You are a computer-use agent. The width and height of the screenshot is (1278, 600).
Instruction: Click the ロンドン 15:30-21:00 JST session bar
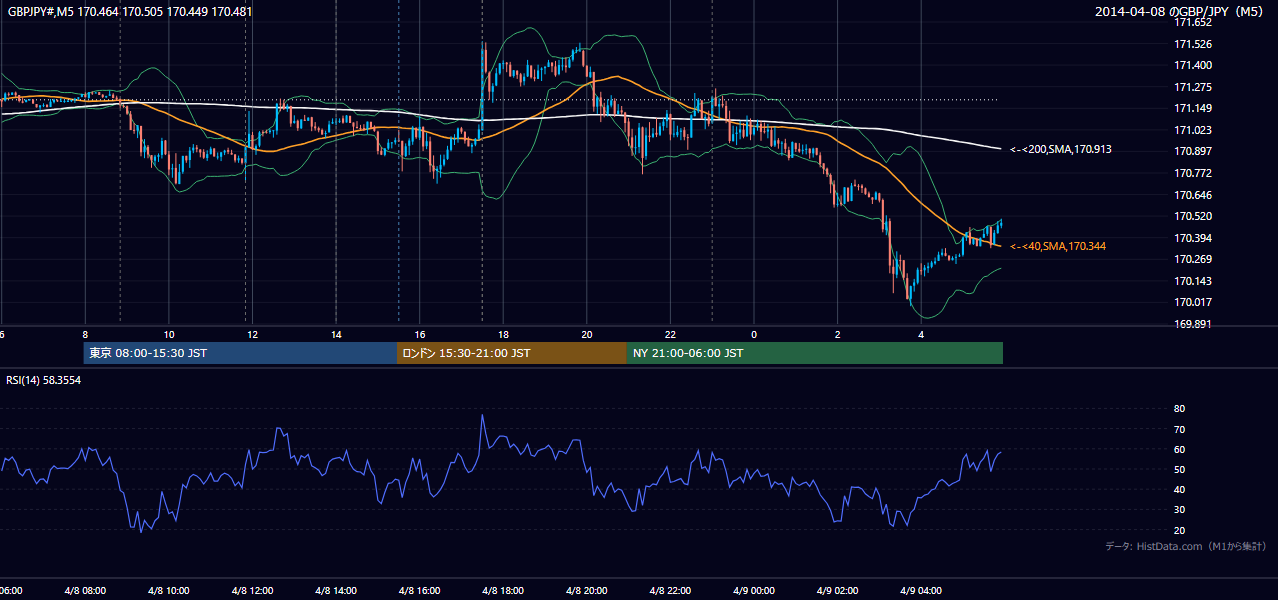click(512, 353)
